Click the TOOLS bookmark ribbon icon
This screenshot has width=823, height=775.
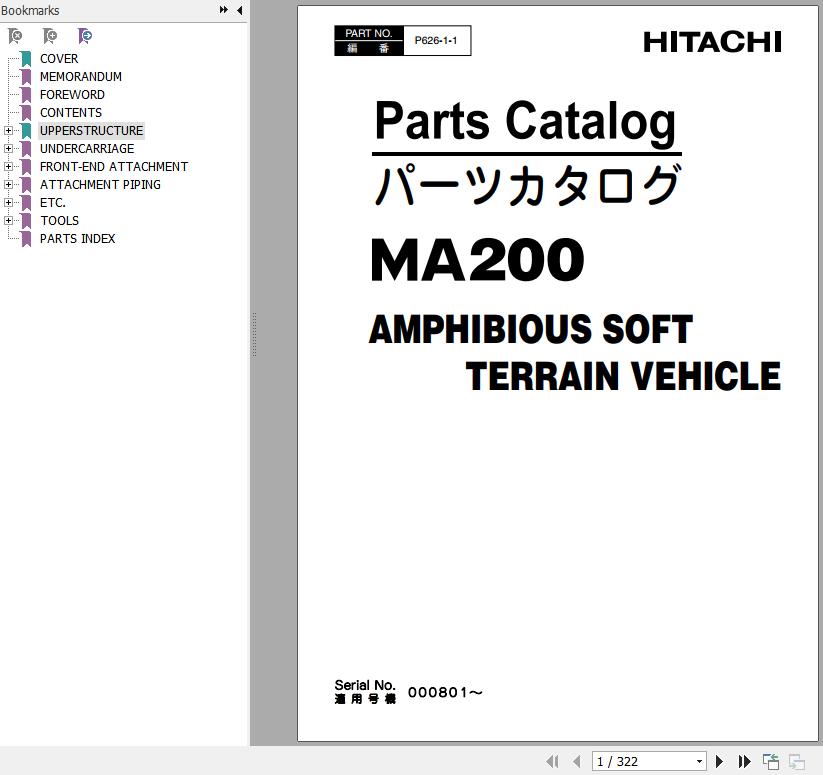coord(26,221)
